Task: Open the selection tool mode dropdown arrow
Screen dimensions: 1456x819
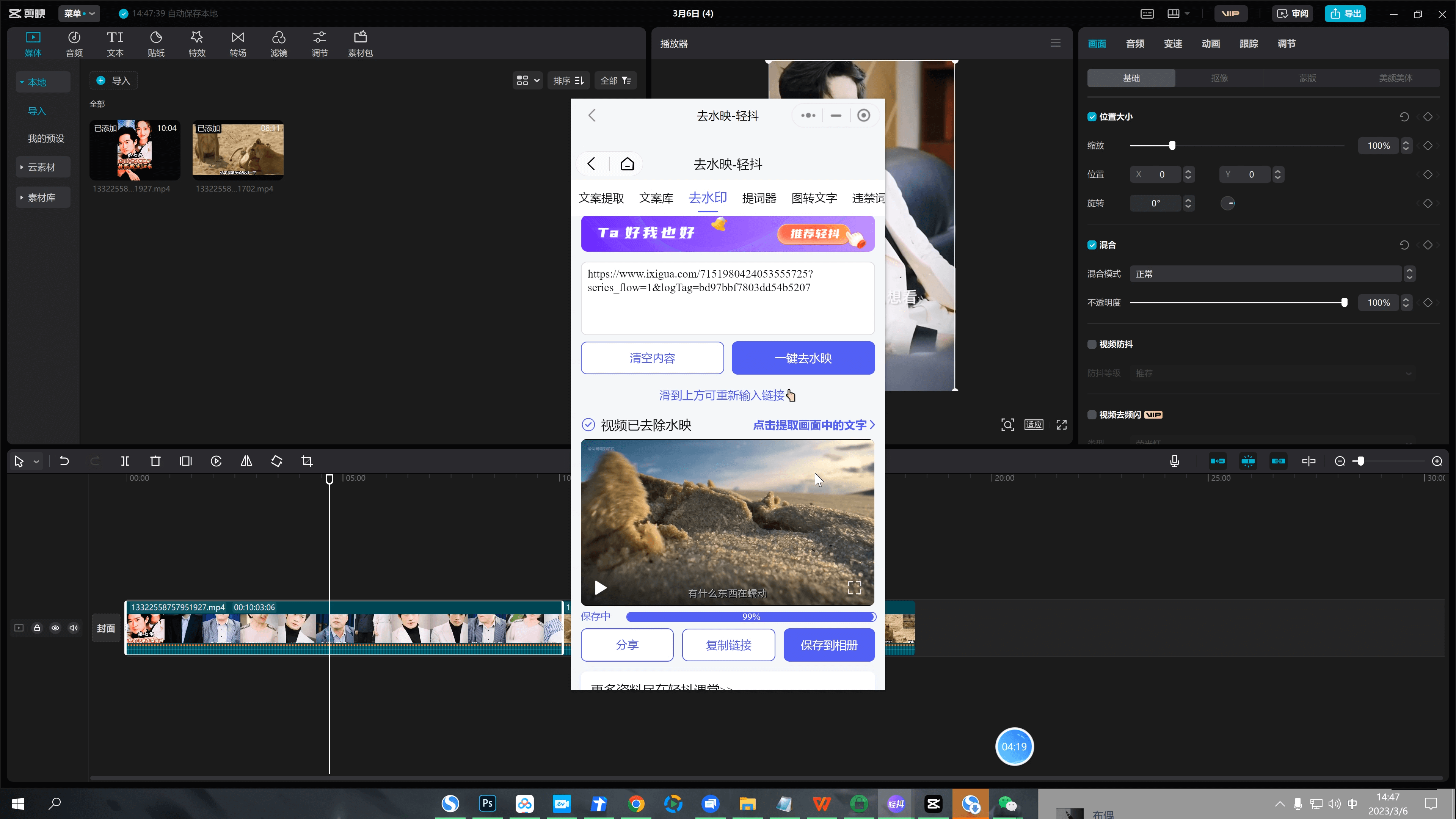Action: pyautogui.click(x=36, y=462)
